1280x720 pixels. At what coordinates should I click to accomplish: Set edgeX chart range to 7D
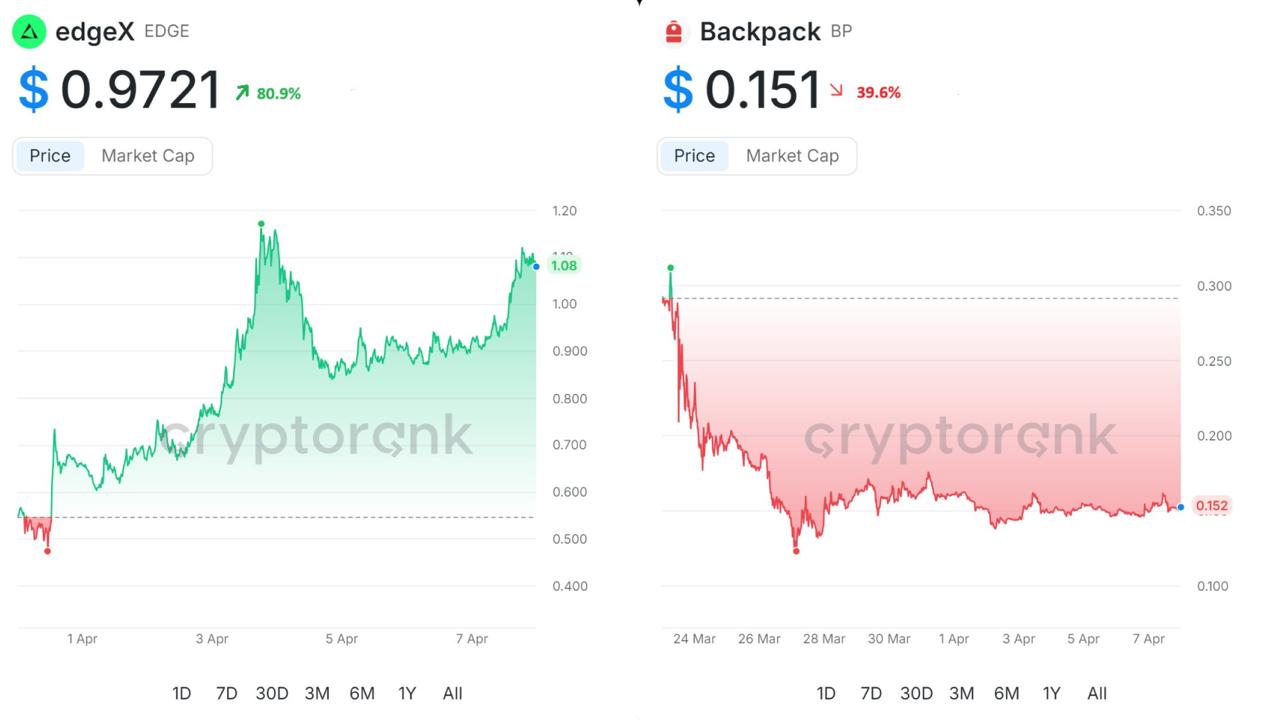pos(227,693)
